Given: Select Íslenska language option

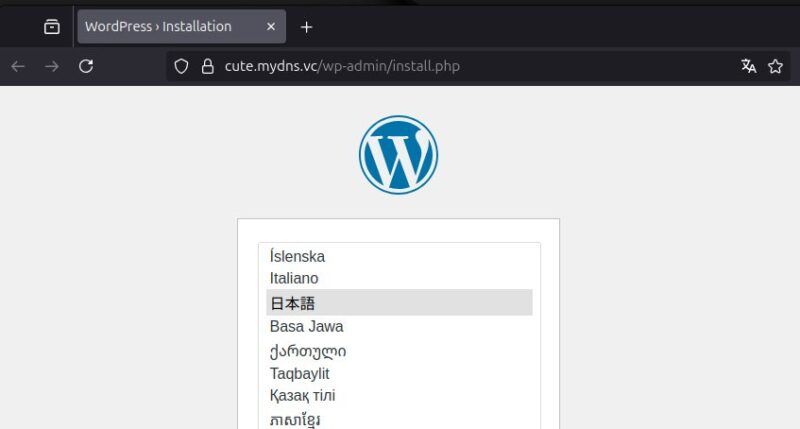Looking at the screenshot, I should 399,256.
